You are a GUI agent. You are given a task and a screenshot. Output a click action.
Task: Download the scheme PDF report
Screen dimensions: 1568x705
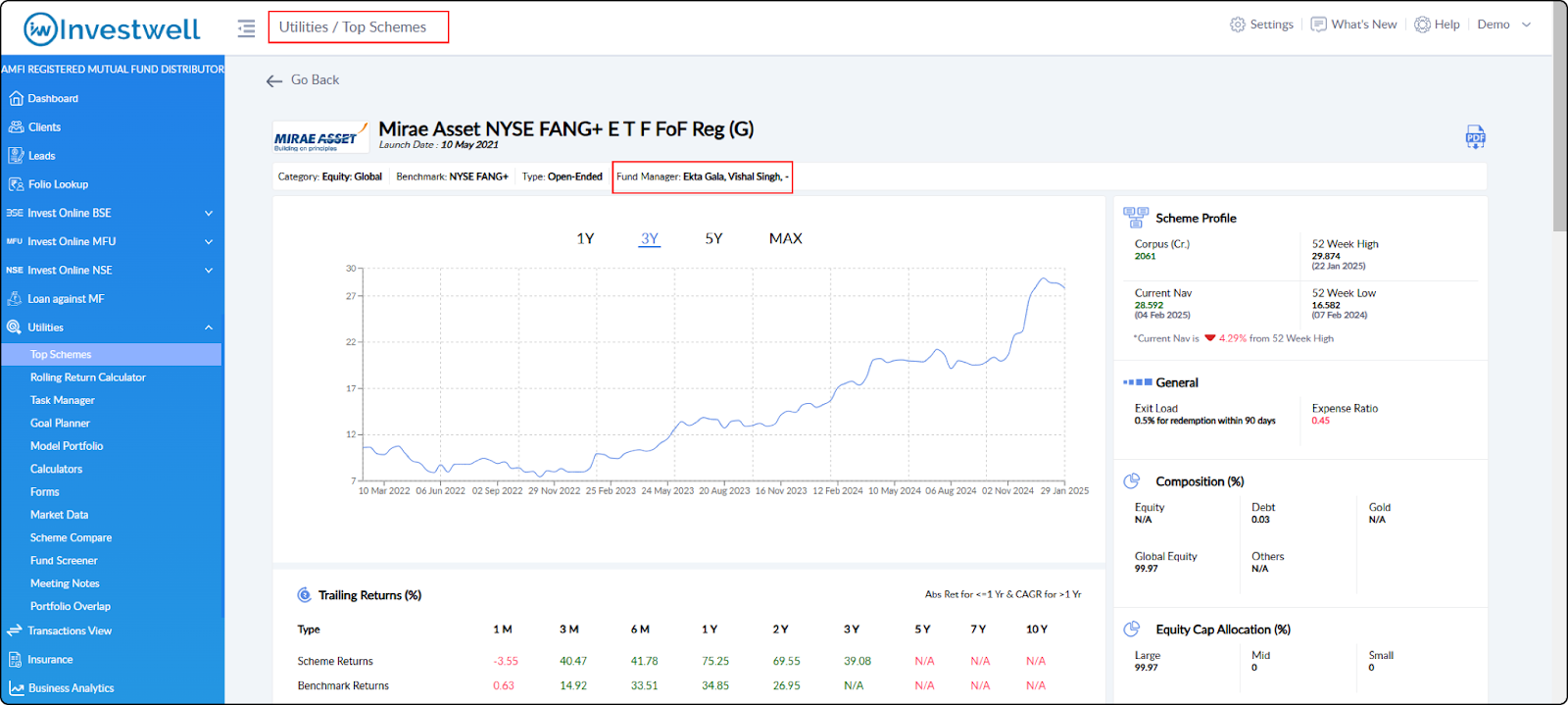pos(1475,136)
